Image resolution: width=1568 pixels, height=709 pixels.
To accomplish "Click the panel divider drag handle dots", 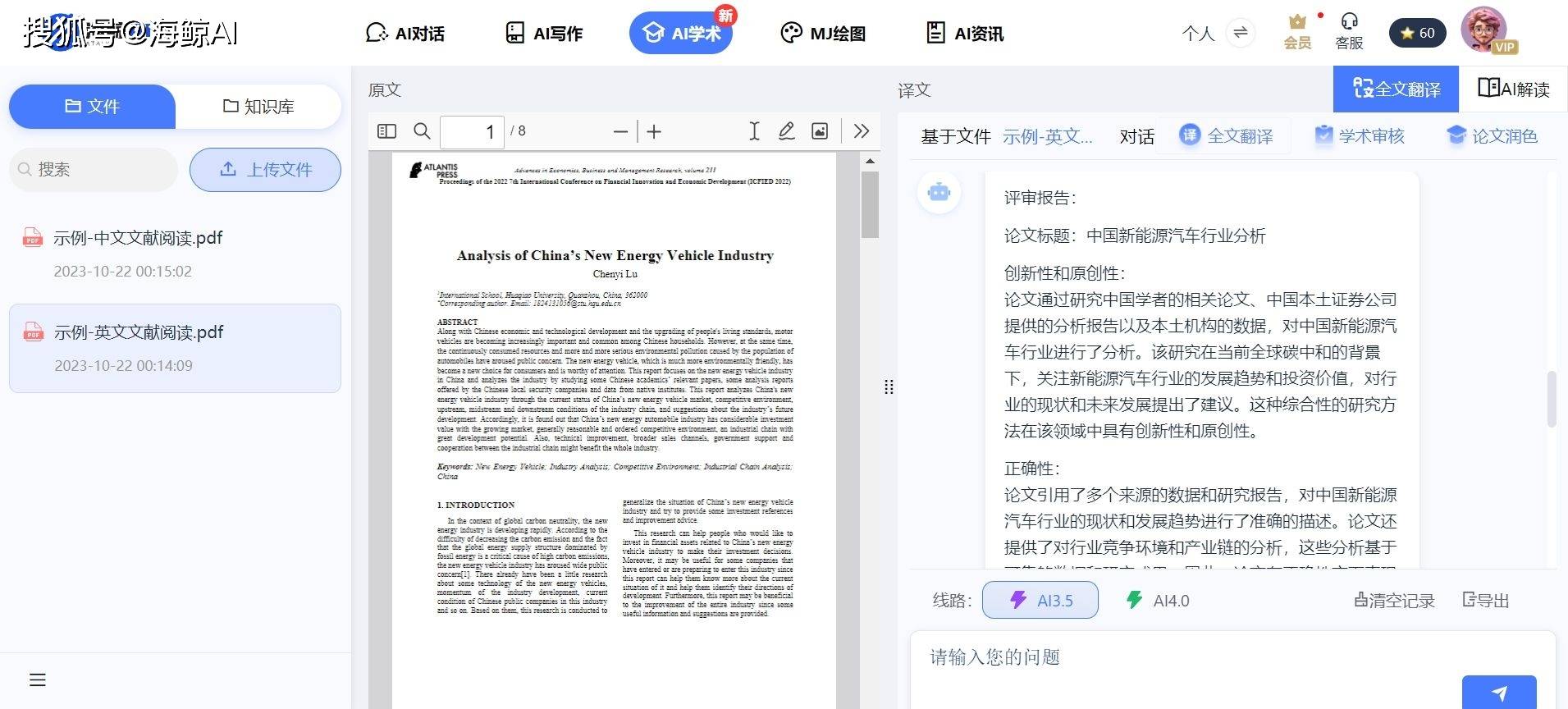I will [889, 387].
